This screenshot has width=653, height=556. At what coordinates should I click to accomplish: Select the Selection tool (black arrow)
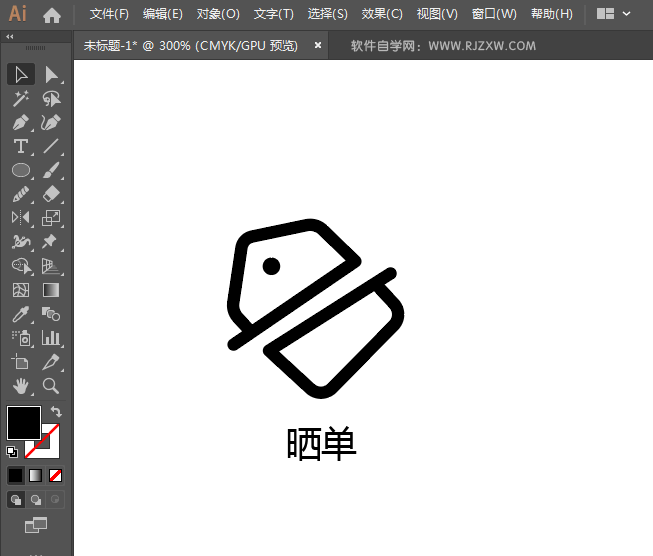click(x=21, y=75)
